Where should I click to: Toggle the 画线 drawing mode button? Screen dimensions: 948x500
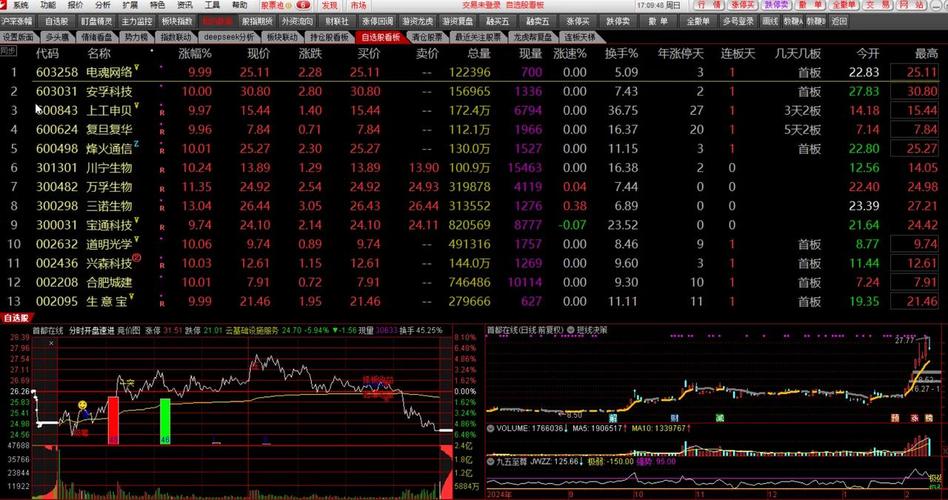[769, 20]
